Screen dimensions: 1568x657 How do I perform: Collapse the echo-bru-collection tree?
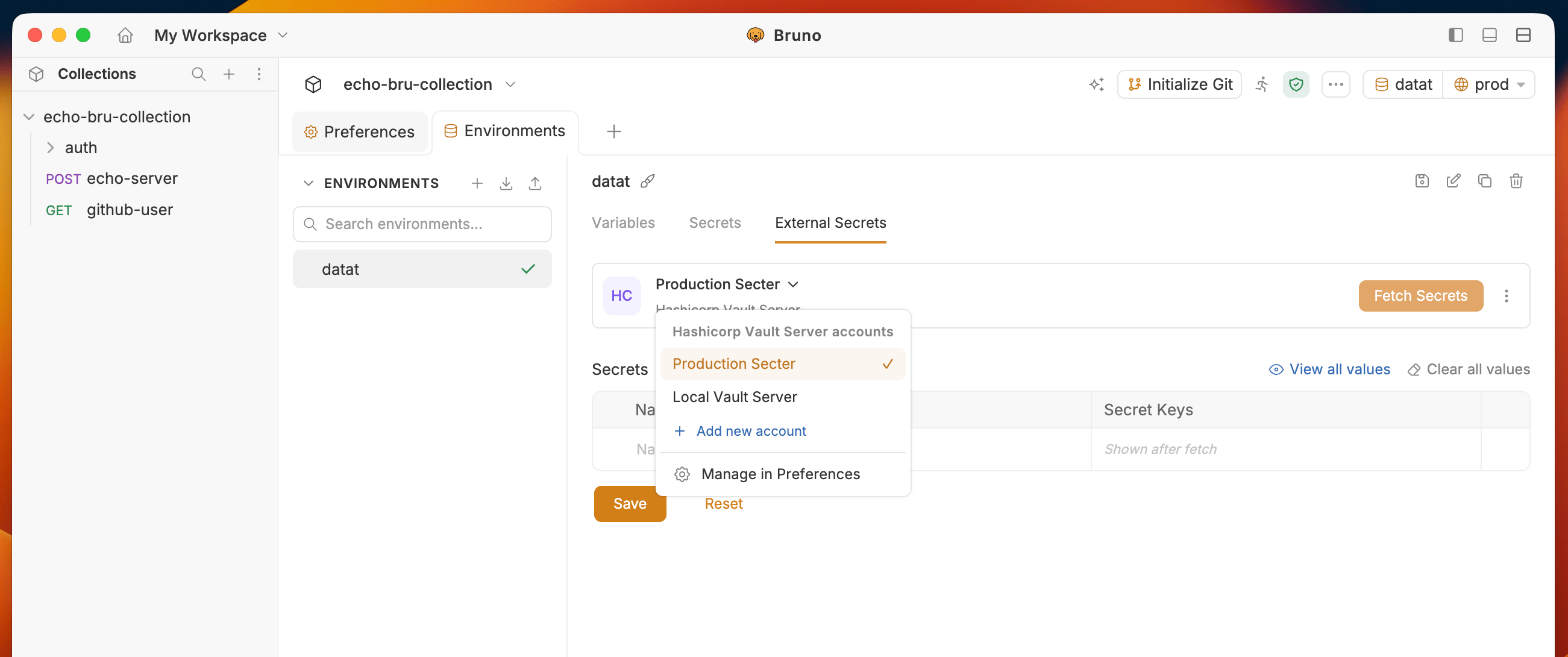pyautogui.click(x=28, y=117)
